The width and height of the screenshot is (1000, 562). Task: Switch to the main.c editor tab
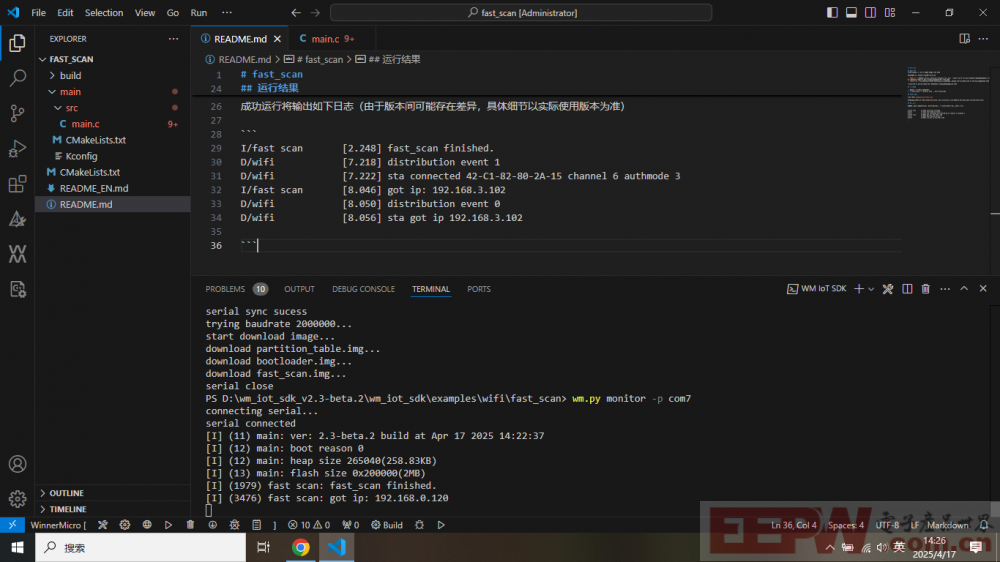(327, 39)
